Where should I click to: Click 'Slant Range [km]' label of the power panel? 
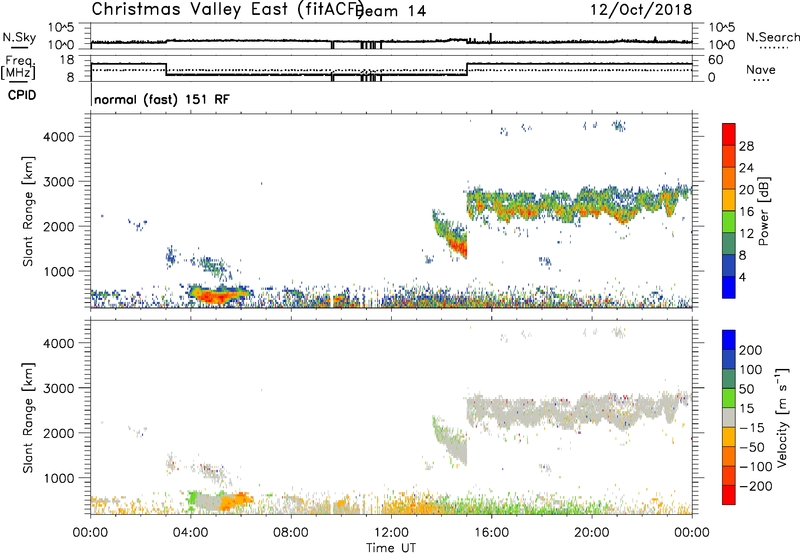pos(28,211)
